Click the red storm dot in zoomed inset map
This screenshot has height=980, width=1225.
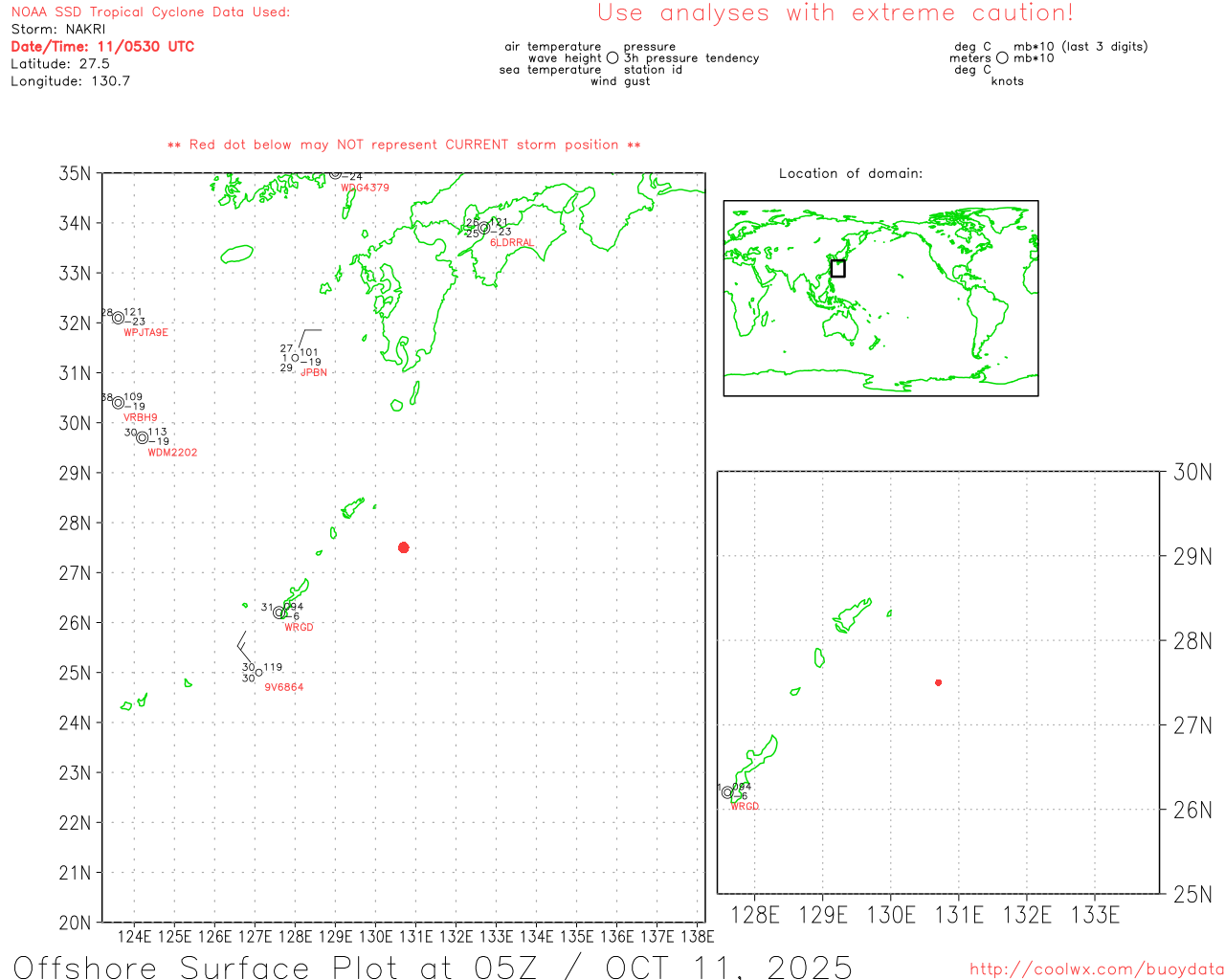click(x=938, y=682)
